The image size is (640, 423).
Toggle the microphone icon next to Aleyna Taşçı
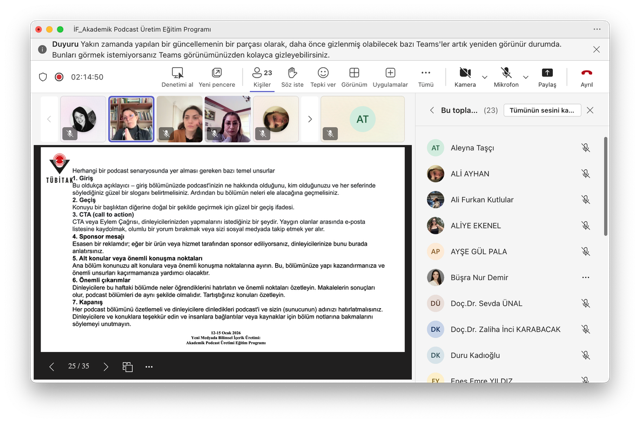(x=586, y=148)
